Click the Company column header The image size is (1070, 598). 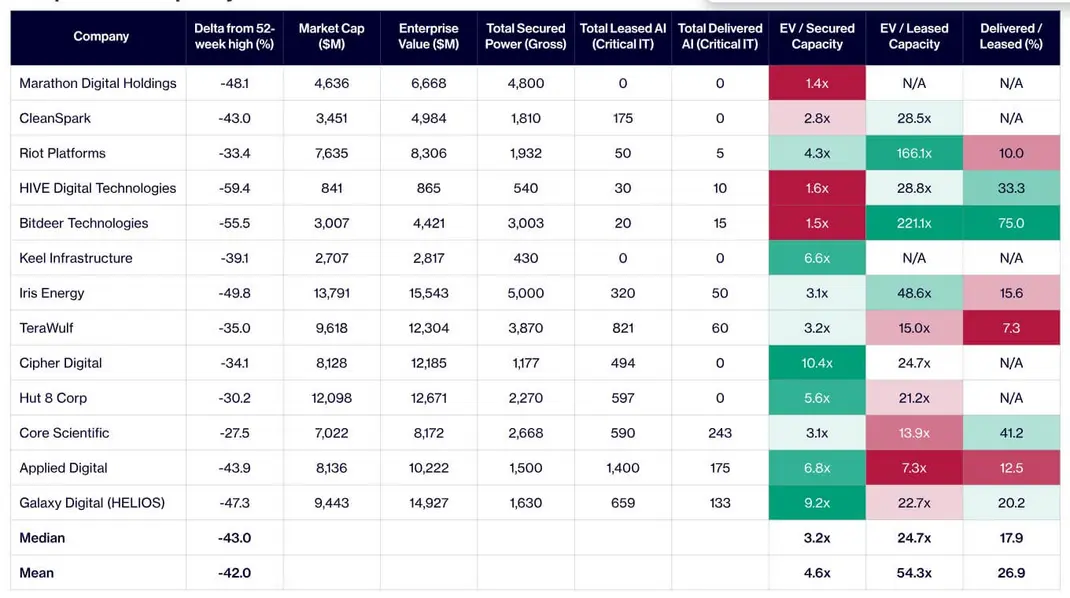coord(101,36)
